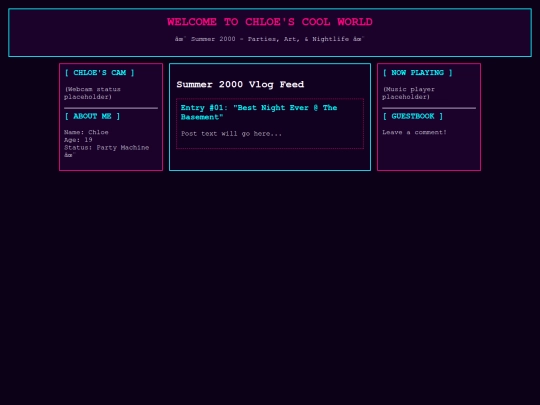
Task: Click the 'Summer 2000 Vlog Feed' heading
Action: click(x=240, y=84)
